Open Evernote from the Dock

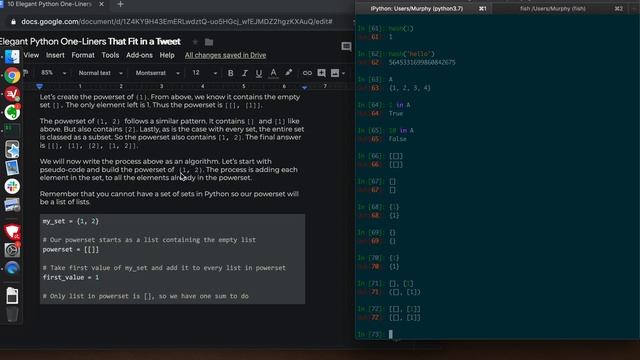click(12, 112)
